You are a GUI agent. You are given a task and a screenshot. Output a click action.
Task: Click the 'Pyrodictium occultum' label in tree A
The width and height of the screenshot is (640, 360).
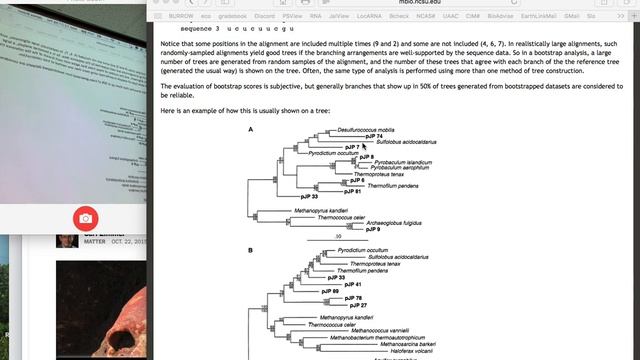click(333, 153)
